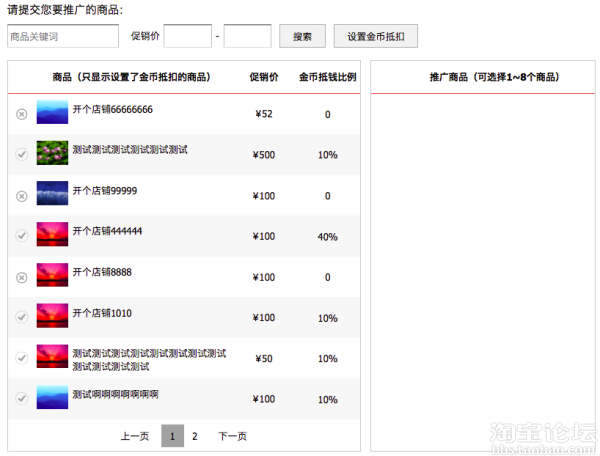
Task: Open mountain thumbnail of 测试啊啊啊啊啊啊啊
Action: click(52, 397)
